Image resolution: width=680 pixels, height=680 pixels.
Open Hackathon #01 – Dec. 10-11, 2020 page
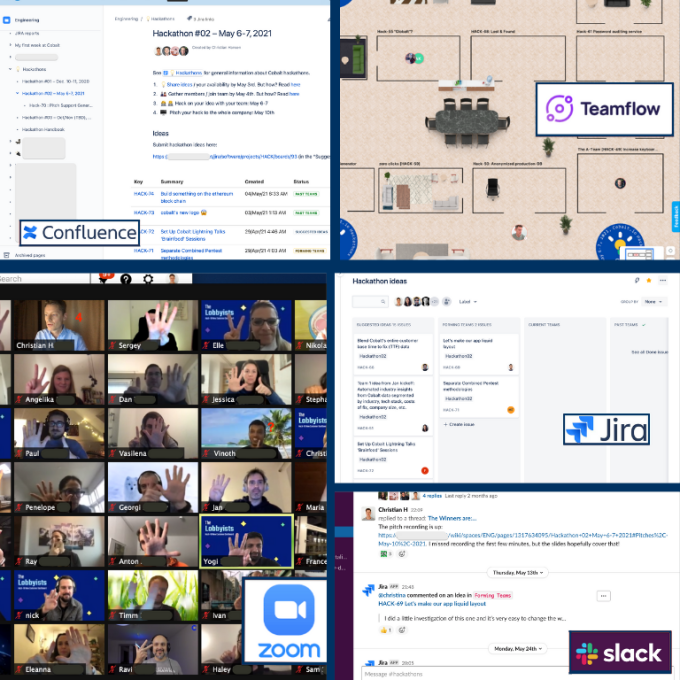[56, 81]
